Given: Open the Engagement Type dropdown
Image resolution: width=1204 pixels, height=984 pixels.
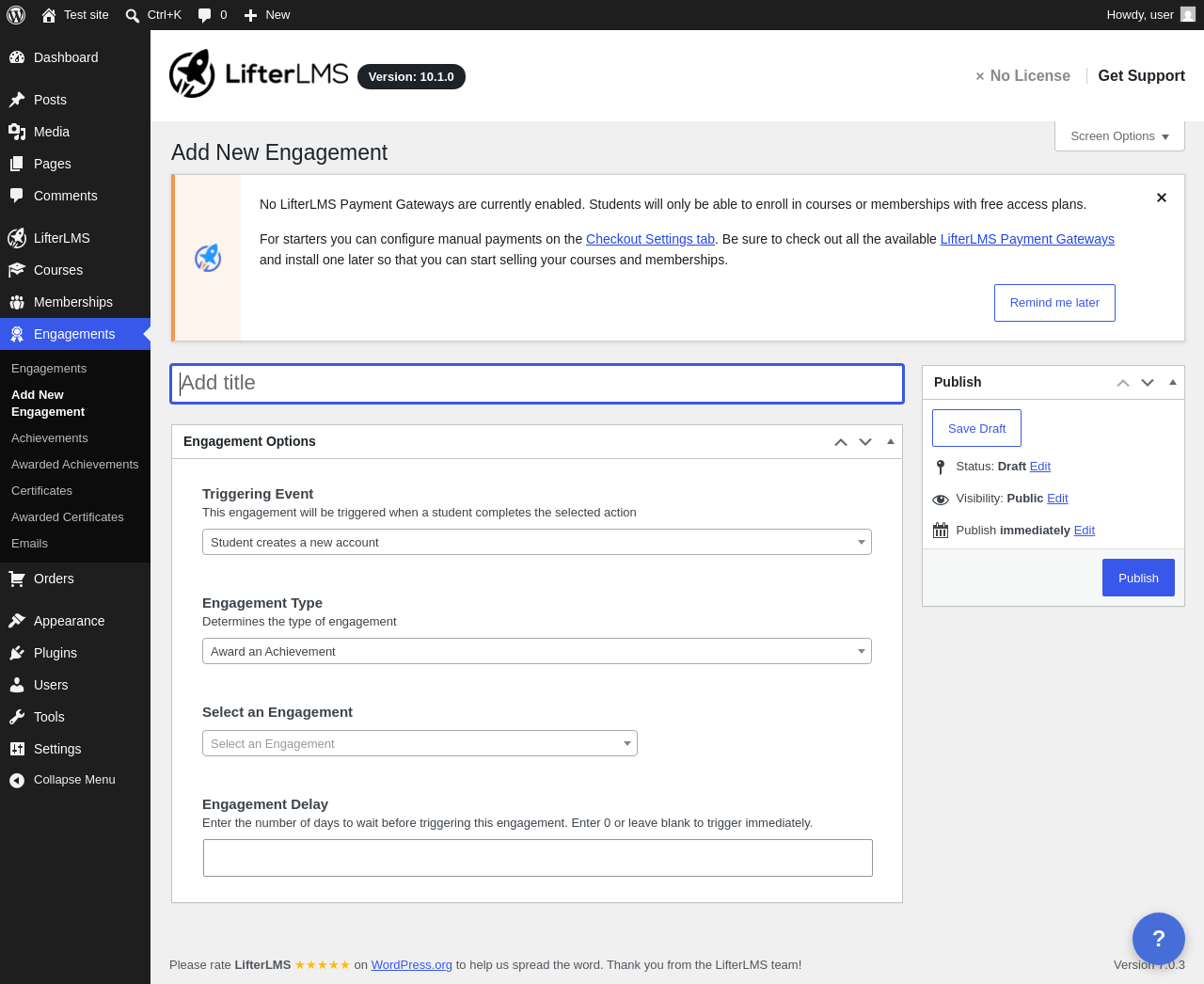Looking at the screenshot, I should (537, 651).
